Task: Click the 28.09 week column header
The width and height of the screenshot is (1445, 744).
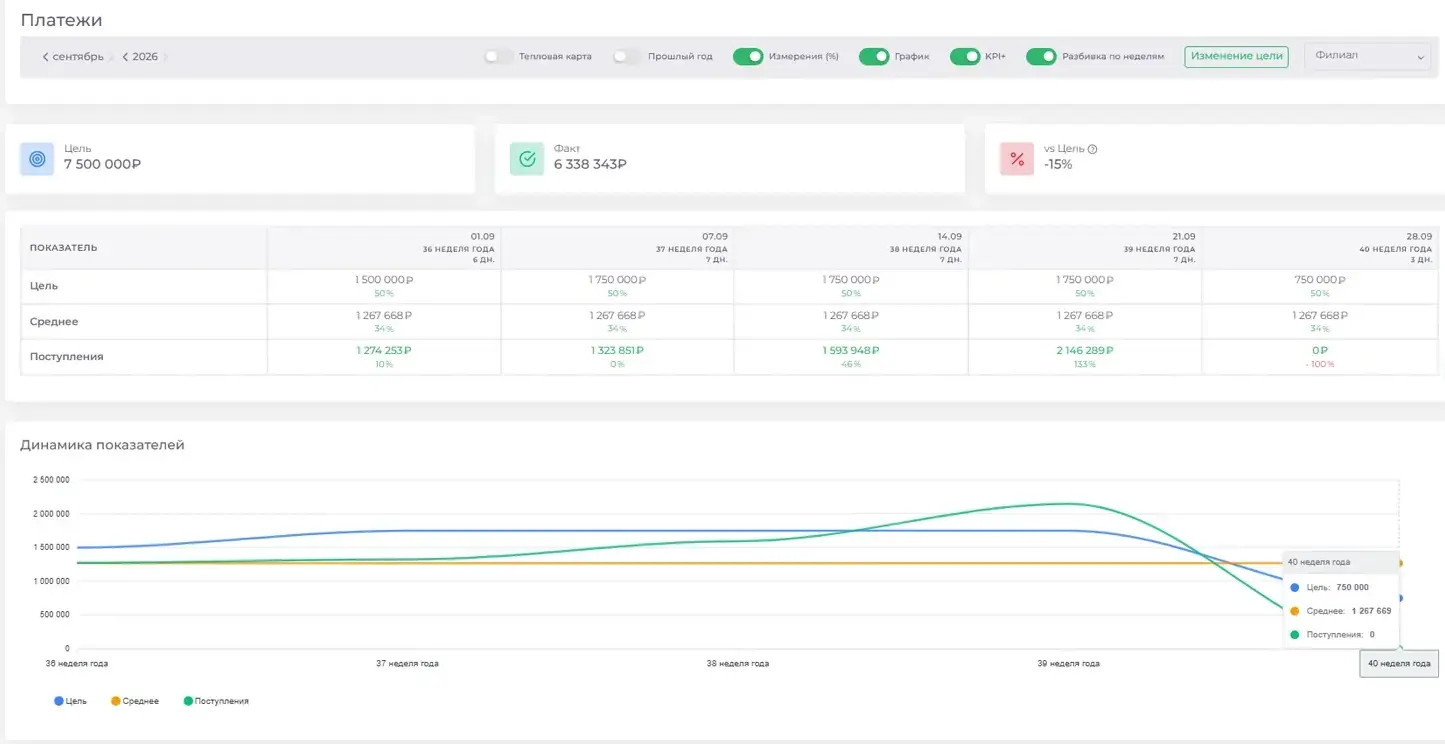Action: point(1318,248)
